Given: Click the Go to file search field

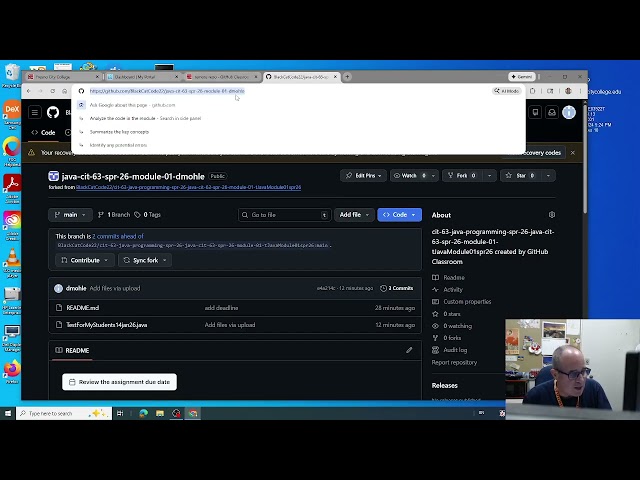Looking at the screenshot, I should (x=285, y=214).
